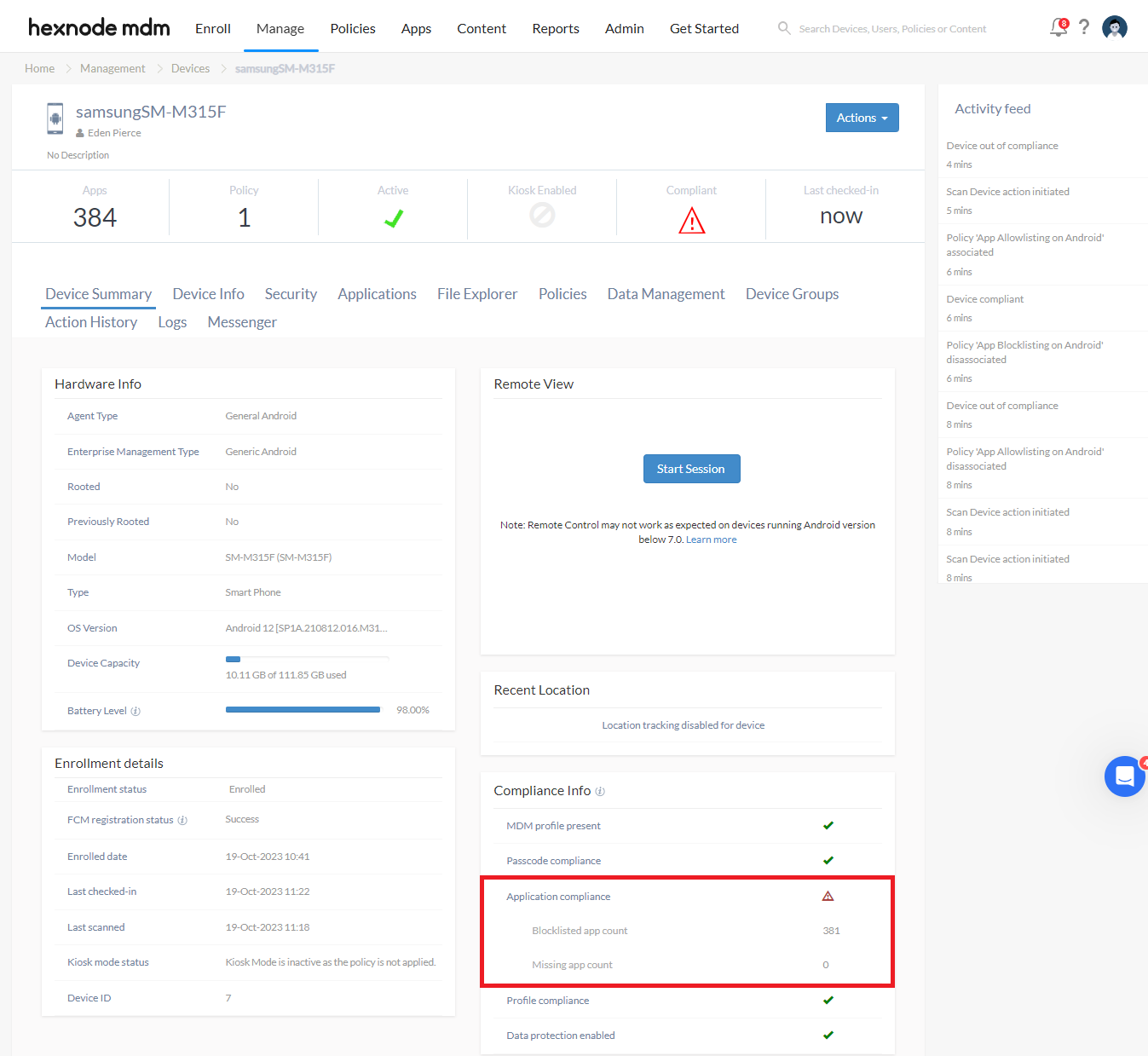The image size is (1148, 1056).
Task: Click the Missing app count value 0
Action: (x=826, y=965)
